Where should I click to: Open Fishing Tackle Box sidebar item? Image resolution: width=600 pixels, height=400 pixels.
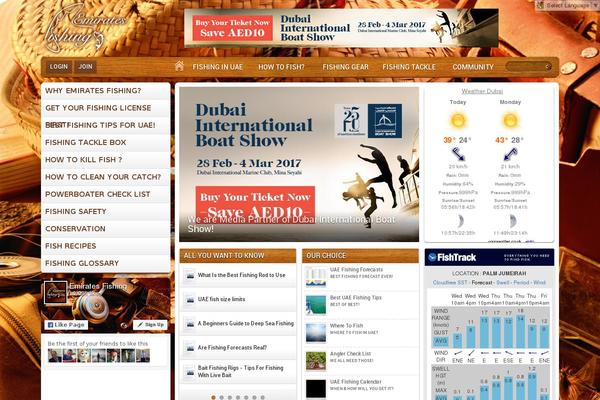[106, 143]
